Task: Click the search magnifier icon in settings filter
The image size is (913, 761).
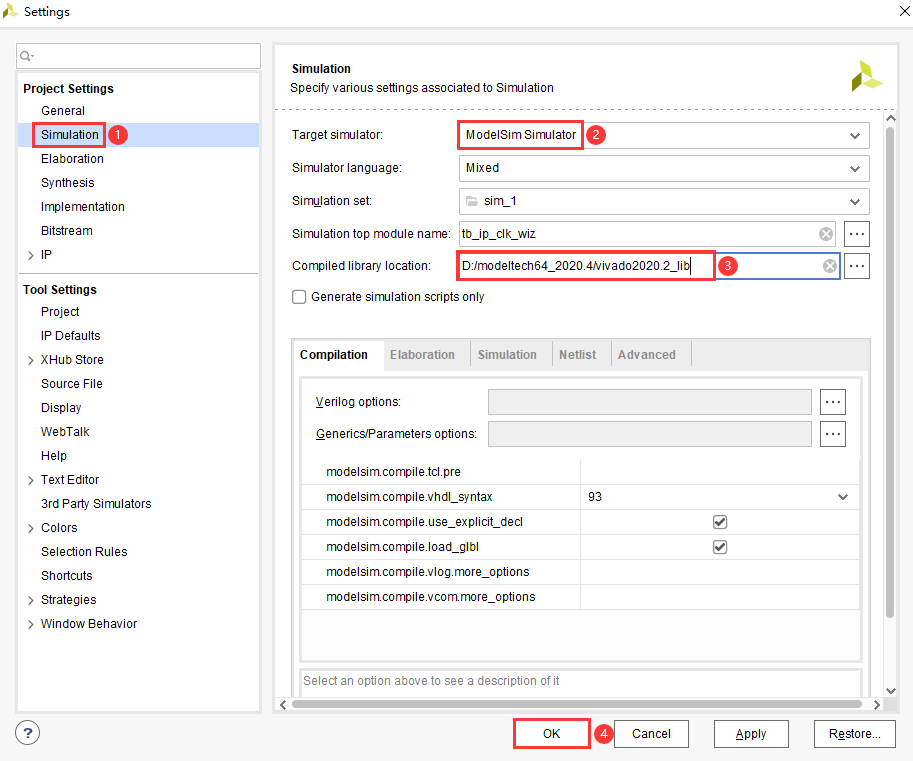Action: pyautogui.click(x=26, y=56)
